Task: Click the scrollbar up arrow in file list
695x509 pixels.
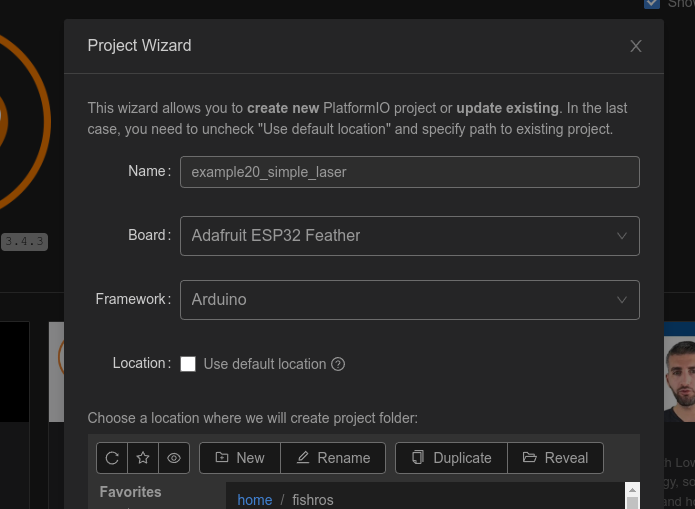Action: (631, 490)
